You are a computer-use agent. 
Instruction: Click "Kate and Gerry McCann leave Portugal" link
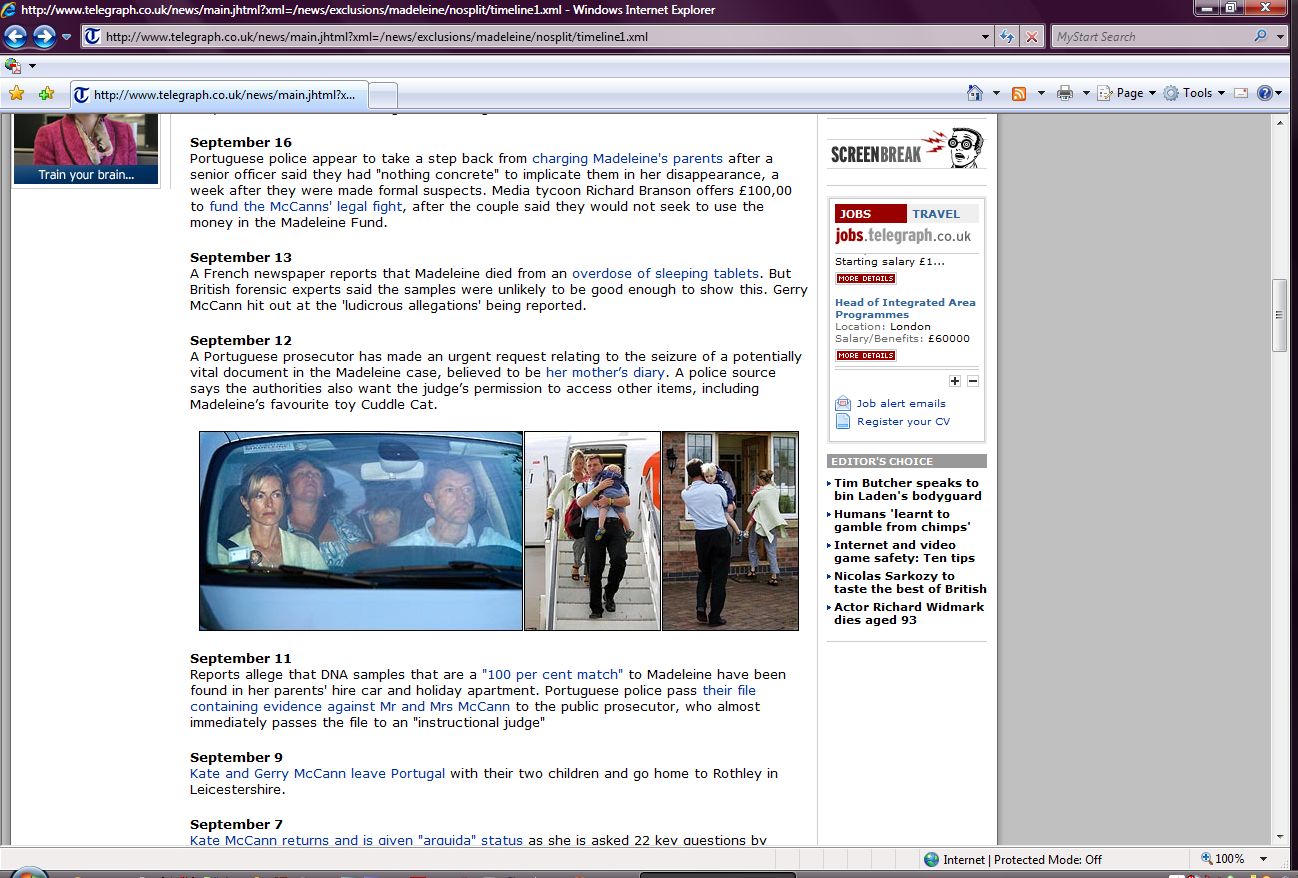pos(317,773)
